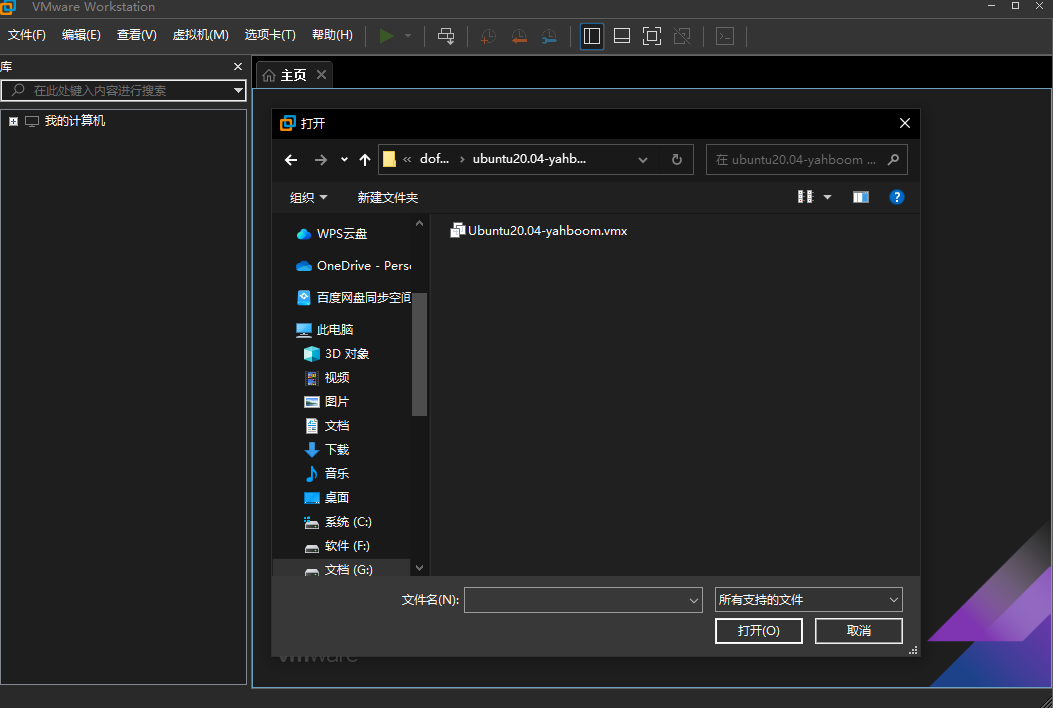1053x708 pixels.
Task: Click the power on play toolbar icon
Action: (386, 36)
